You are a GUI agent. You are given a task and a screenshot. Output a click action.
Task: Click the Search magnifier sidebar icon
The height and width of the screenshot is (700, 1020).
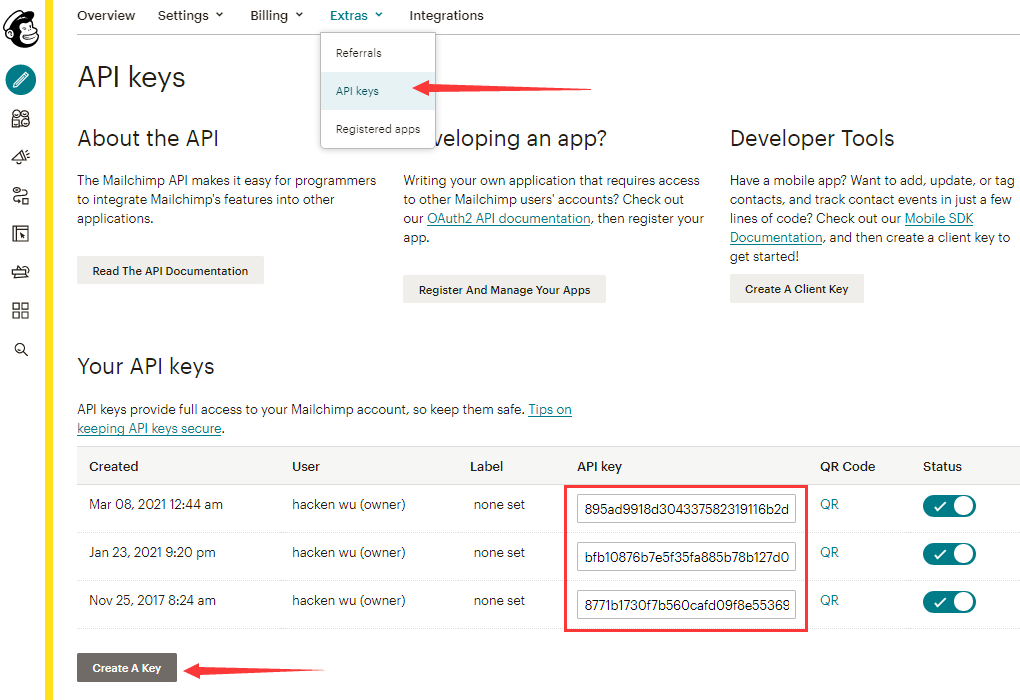pyautogui.click(x=21, y=350)
